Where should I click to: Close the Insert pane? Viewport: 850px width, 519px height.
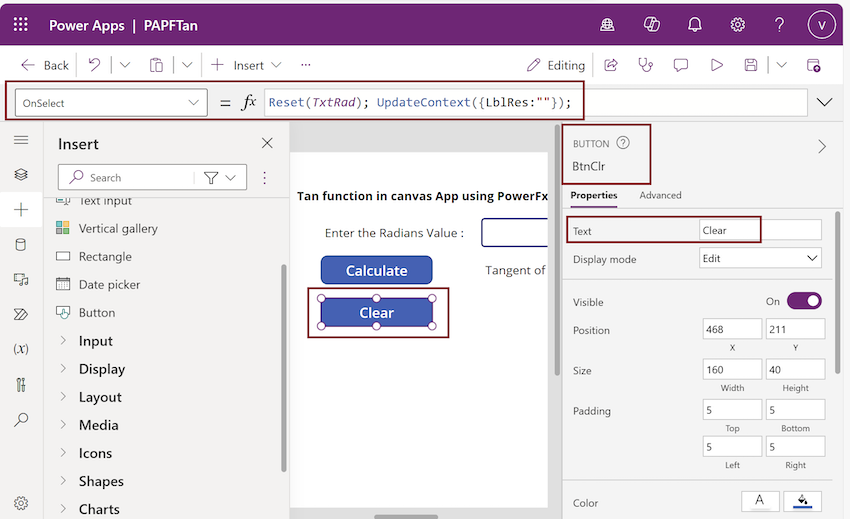click(x=267, y=144)
